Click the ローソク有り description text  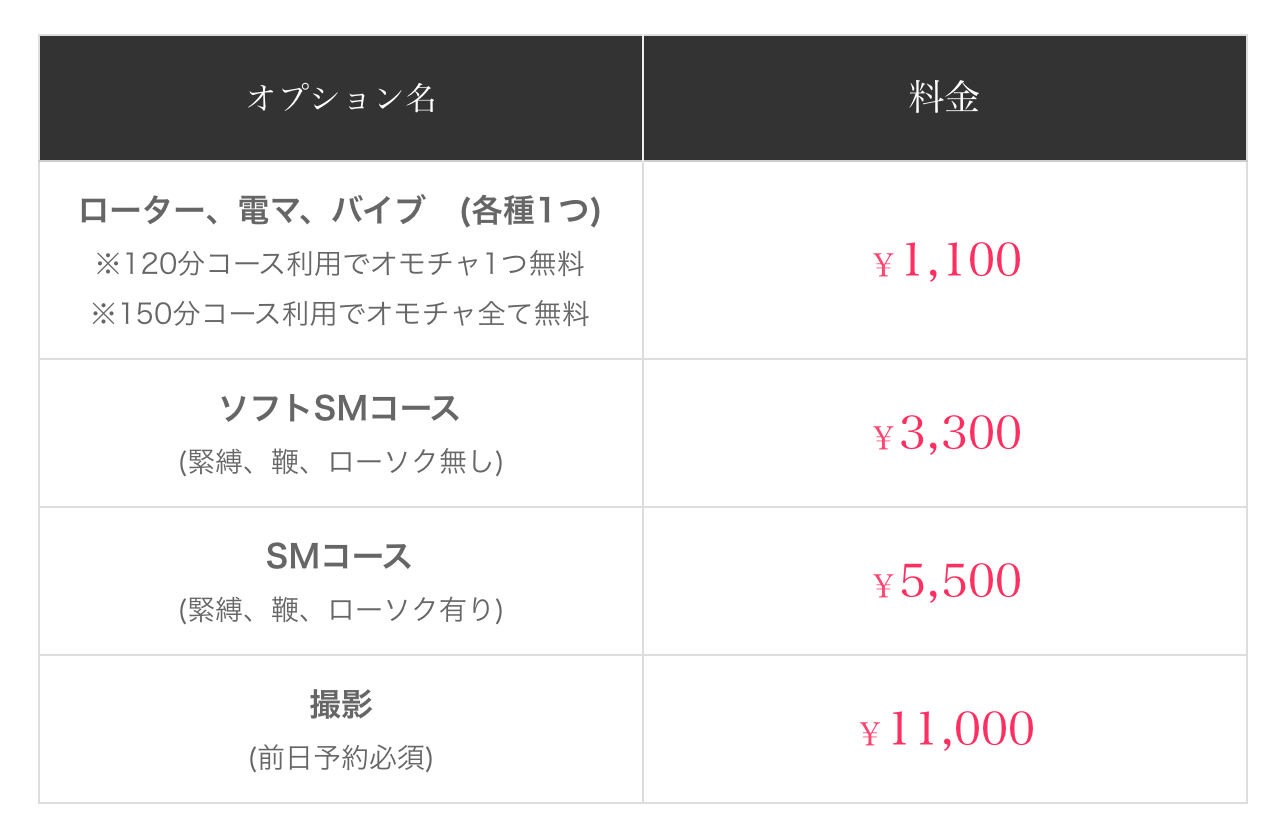click(340, 610)
